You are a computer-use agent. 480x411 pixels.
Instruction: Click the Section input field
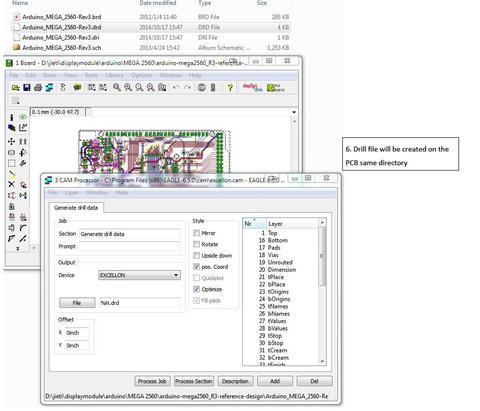[x=130, y=234]
